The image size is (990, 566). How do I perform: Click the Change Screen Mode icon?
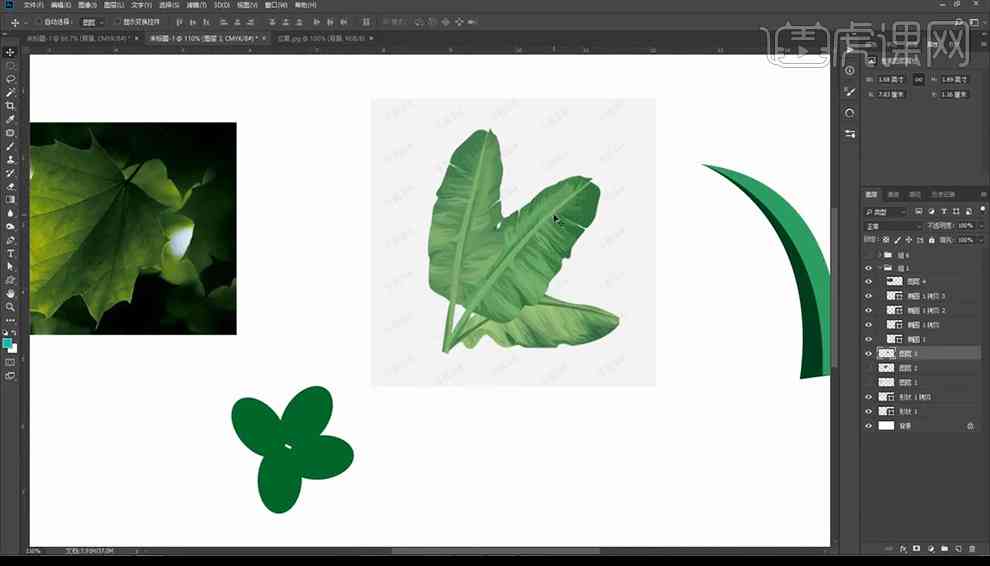pyautogui.click(x=10, y=376)
